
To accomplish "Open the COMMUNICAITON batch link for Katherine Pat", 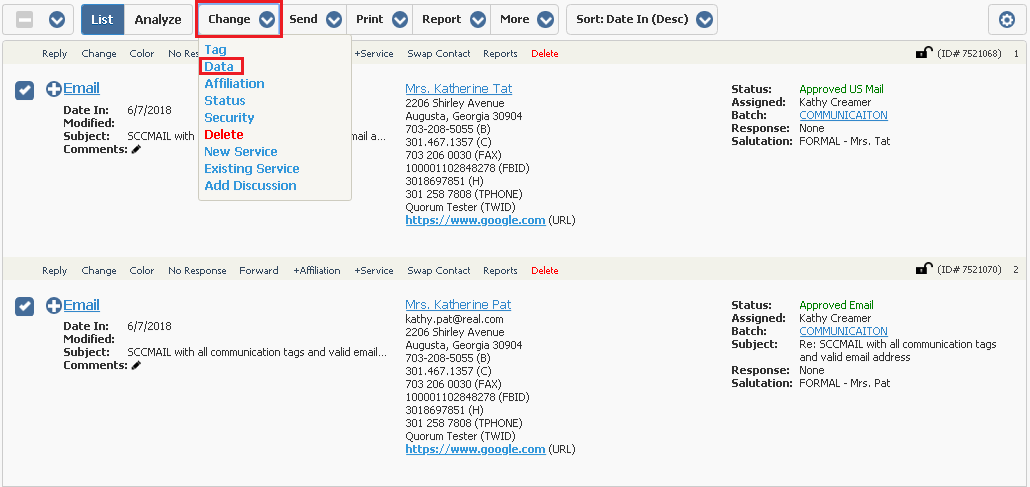I will click(x=843, y=332).
